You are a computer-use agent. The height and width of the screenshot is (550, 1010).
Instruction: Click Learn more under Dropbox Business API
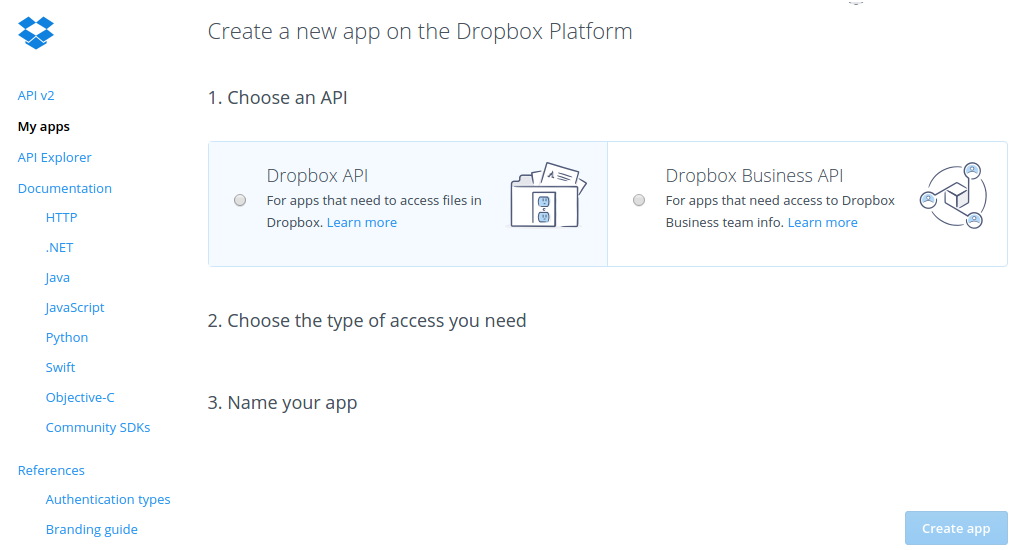click(x=823, y=222)
